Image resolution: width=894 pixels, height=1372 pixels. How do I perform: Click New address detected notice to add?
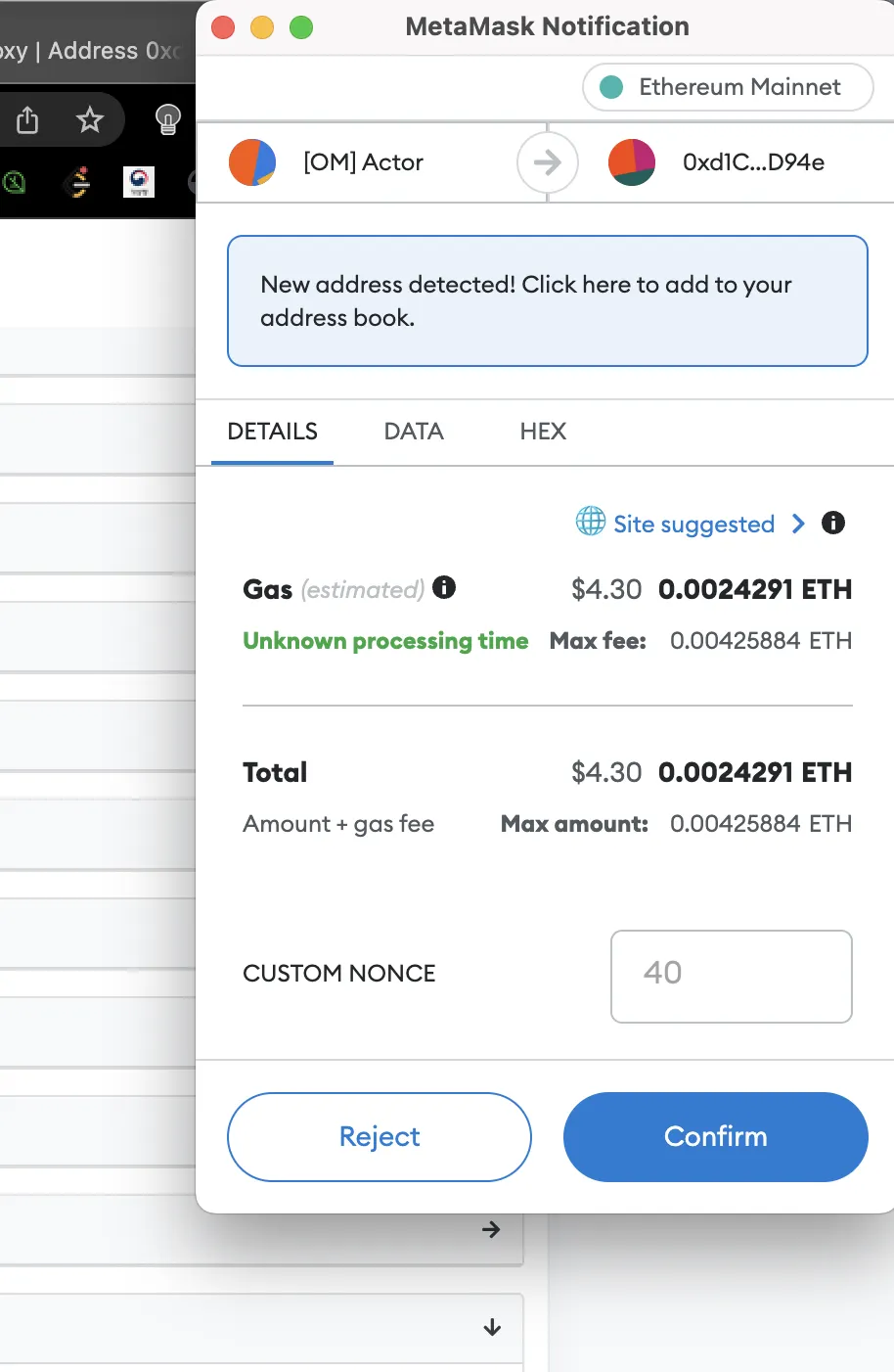coord(548,301)
